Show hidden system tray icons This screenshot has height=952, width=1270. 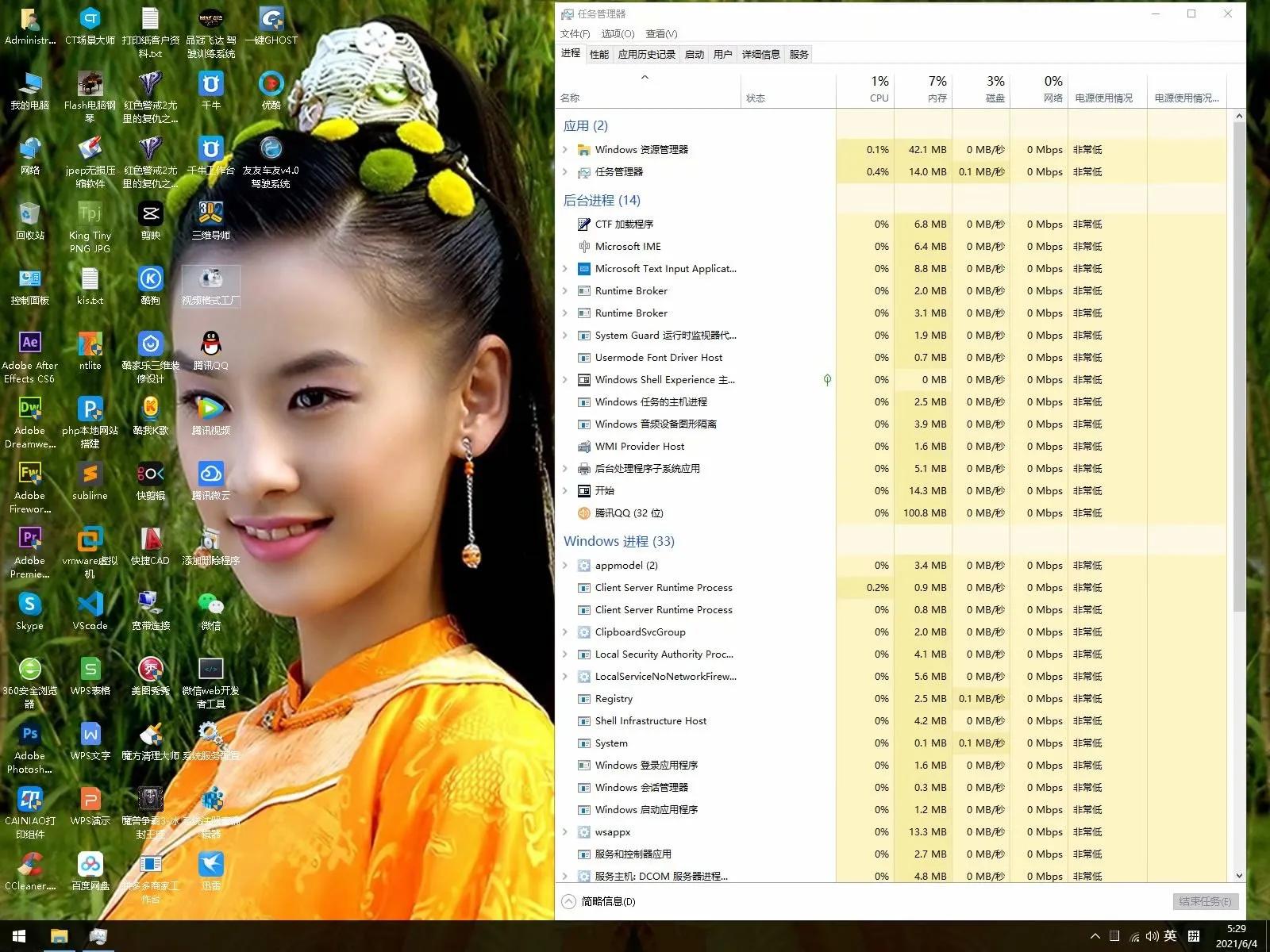[1095, 936]
